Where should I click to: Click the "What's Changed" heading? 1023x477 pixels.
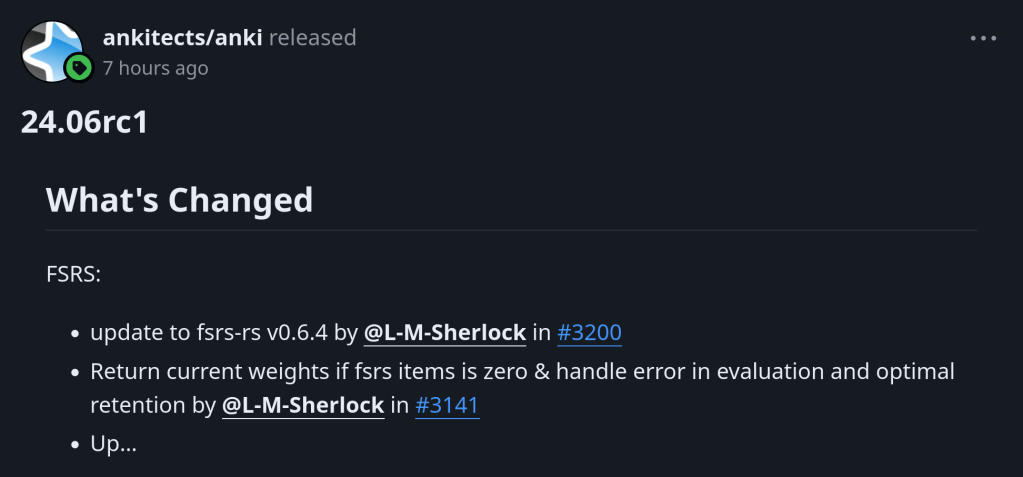180,200
